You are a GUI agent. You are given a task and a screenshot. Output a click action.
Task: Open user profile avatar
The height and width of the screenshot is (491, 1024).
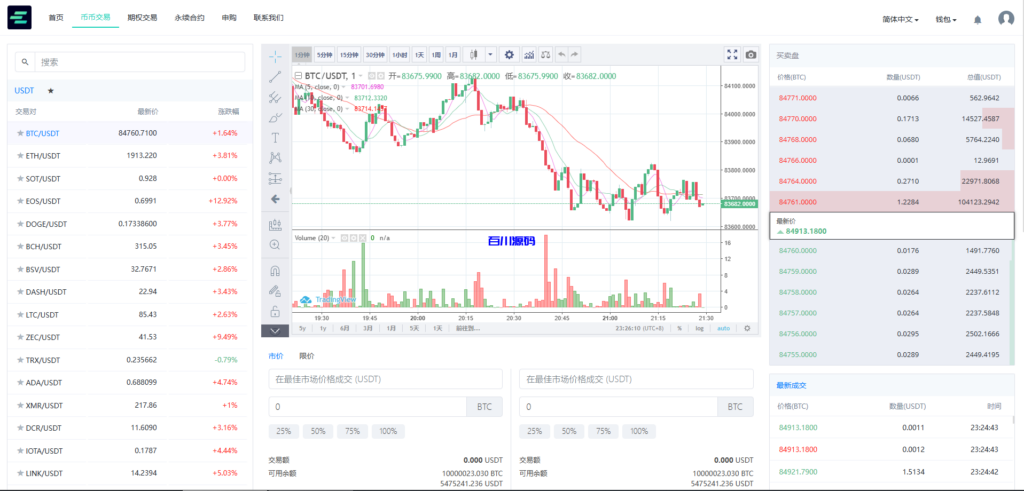(x=1006, y=19)
